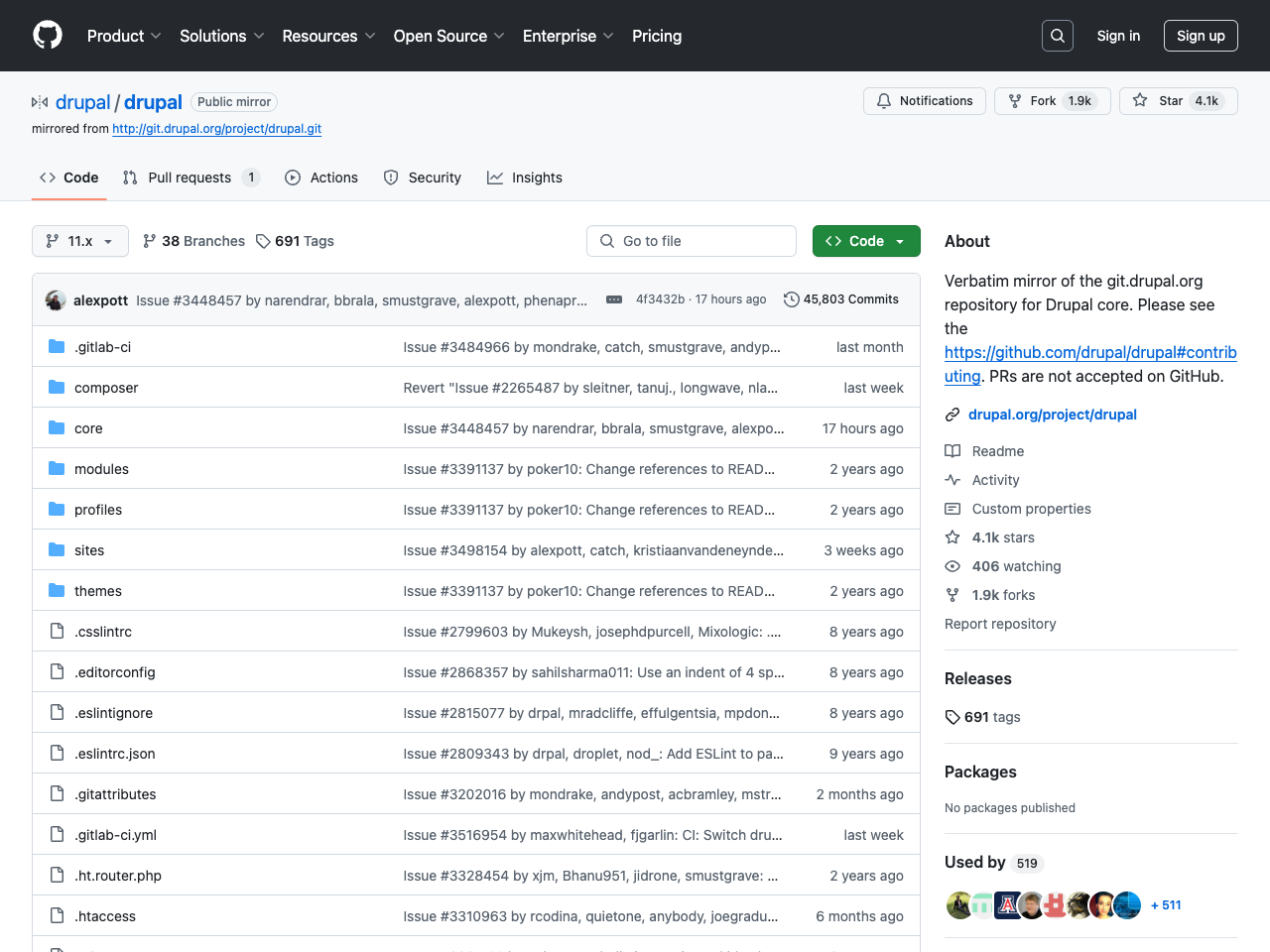Click the .ht.router.php file icon
The height and width of the screenshot is (952, 1270).
(57, 876)
